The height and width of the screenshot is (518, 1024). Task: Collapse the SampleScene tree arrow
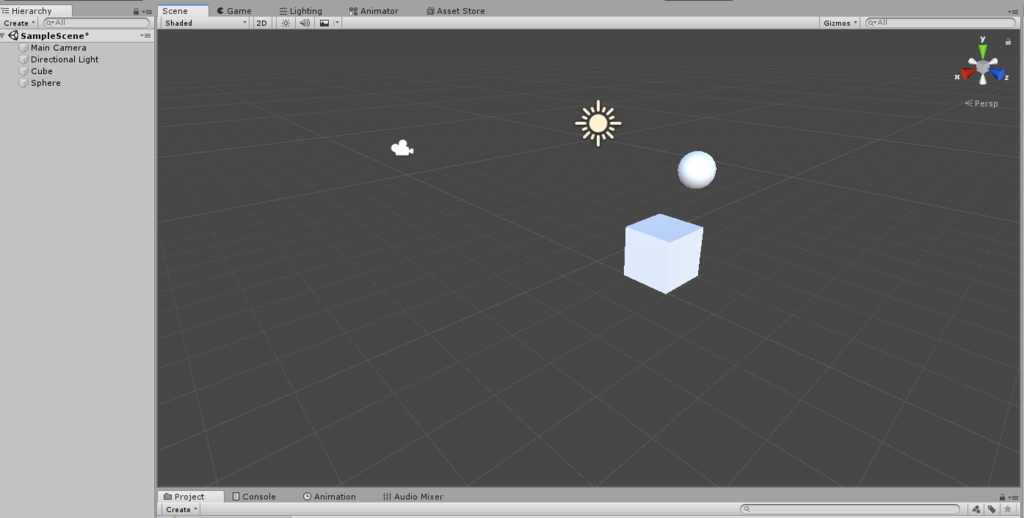tap(4, 36)
